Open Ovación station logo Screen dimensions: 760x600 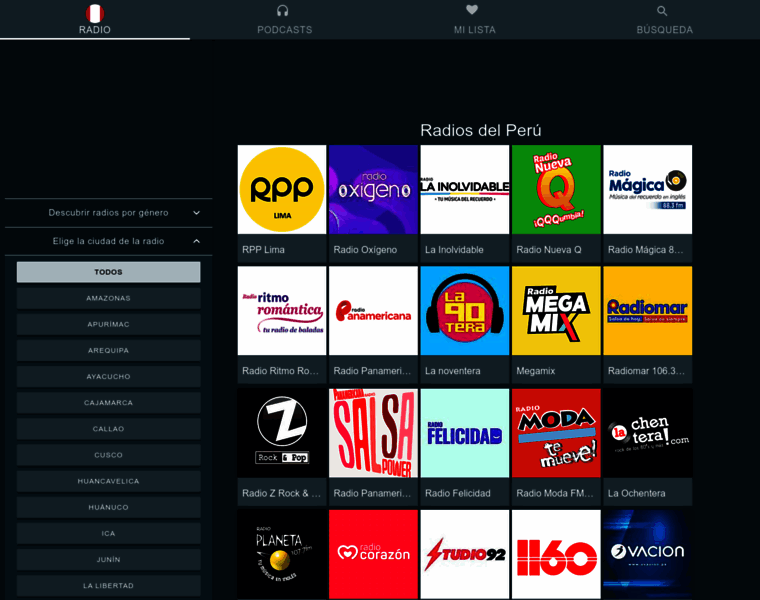click(x=648, y=554)
